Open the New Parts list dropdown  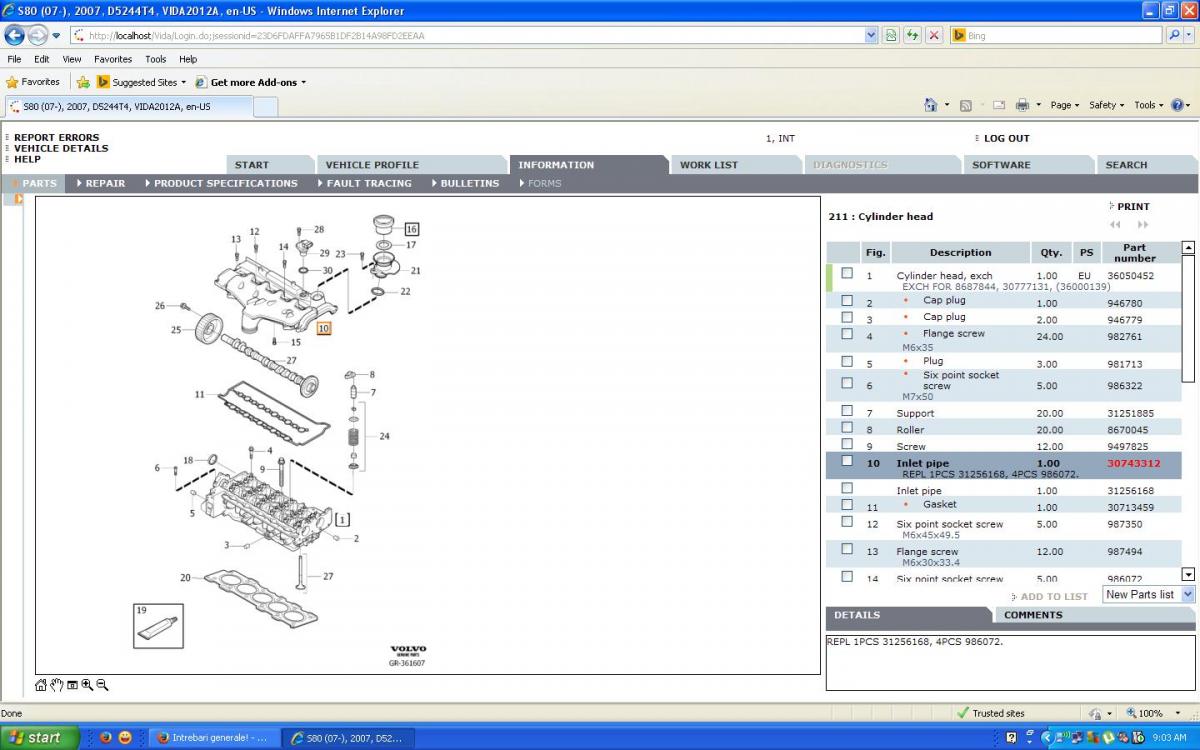click(1188, 594)
